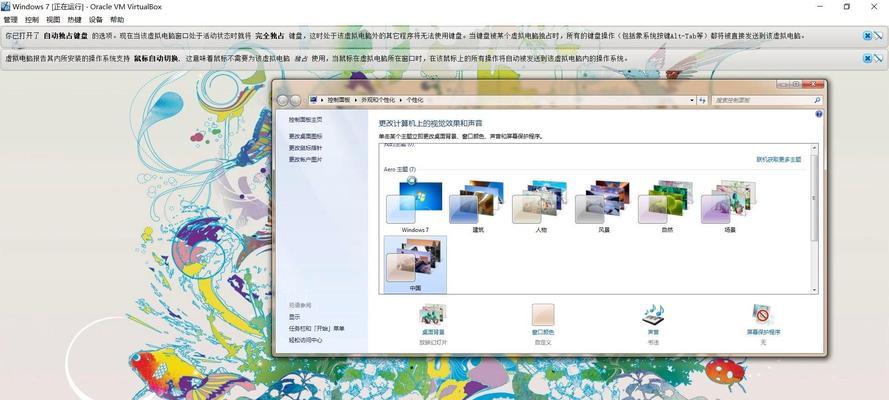The height and width of the screenshot is (400, 889).
Task: Minimize the Oracle VM VirtualBox window
Action: tap(820, 6)
